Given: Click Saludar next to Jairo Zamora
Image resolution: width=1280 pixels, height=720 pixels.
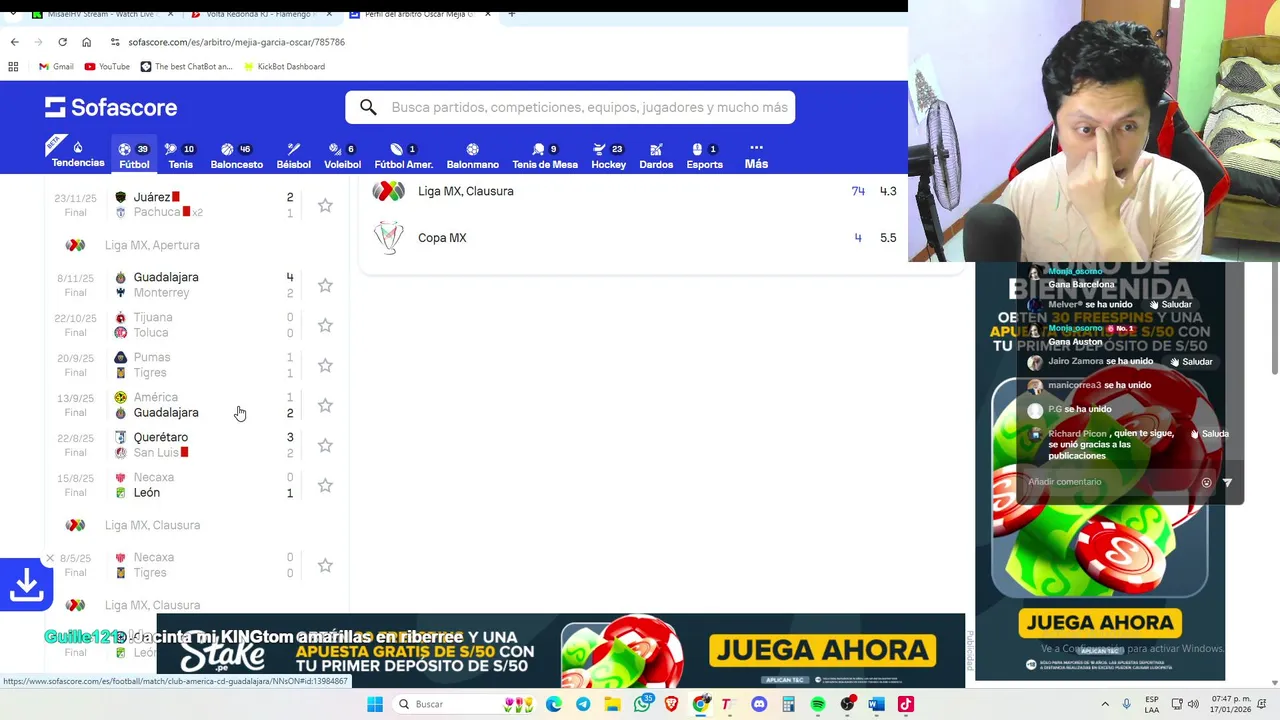Looking at the screenshot, I should coord(1191,361).
